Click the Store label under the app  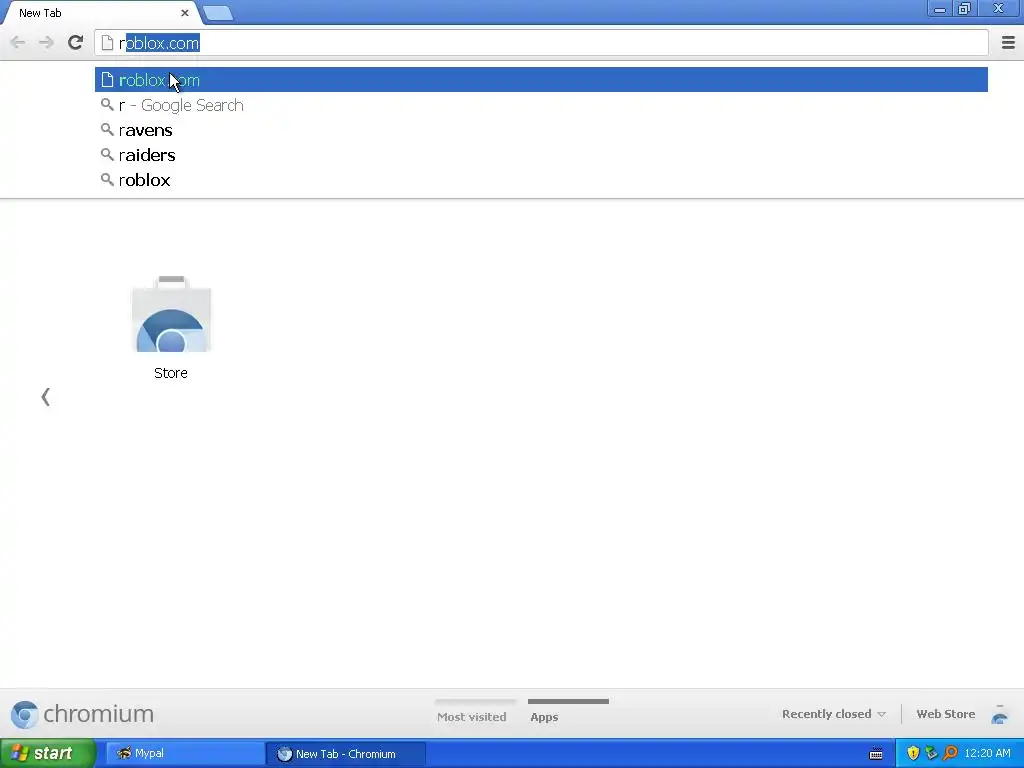point(170,373)
